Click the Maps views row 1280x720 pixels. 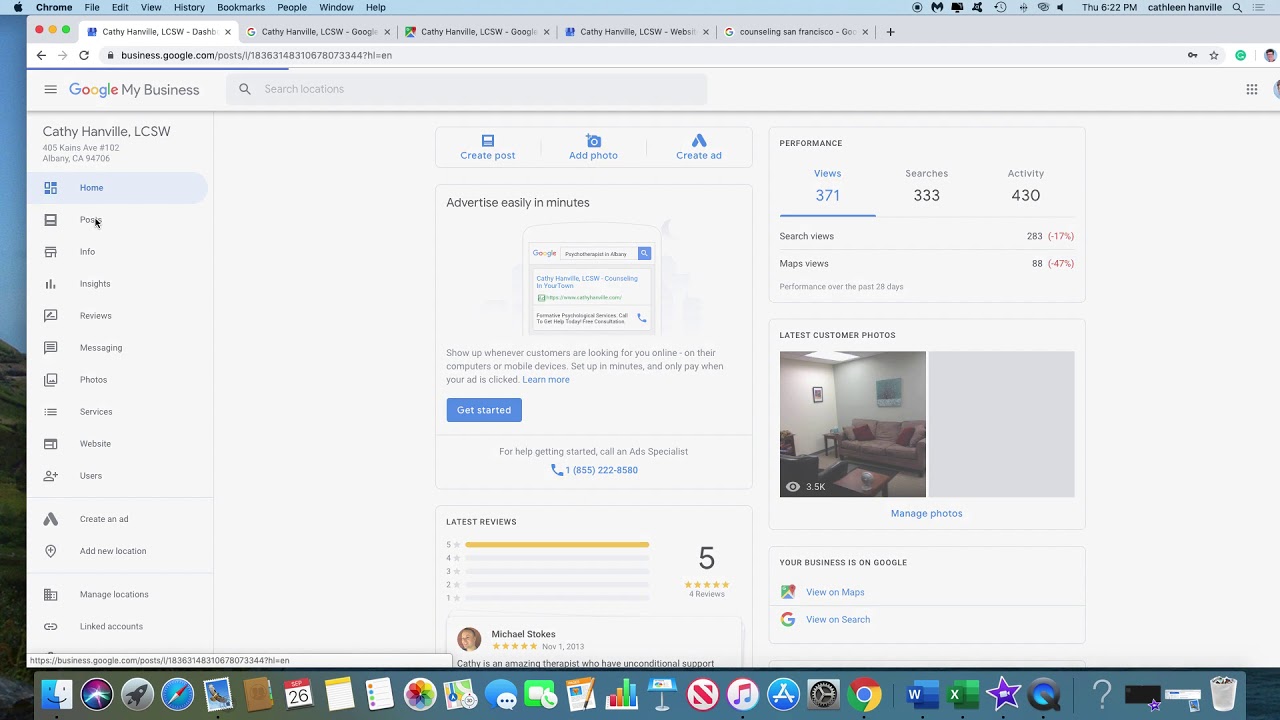927,264
